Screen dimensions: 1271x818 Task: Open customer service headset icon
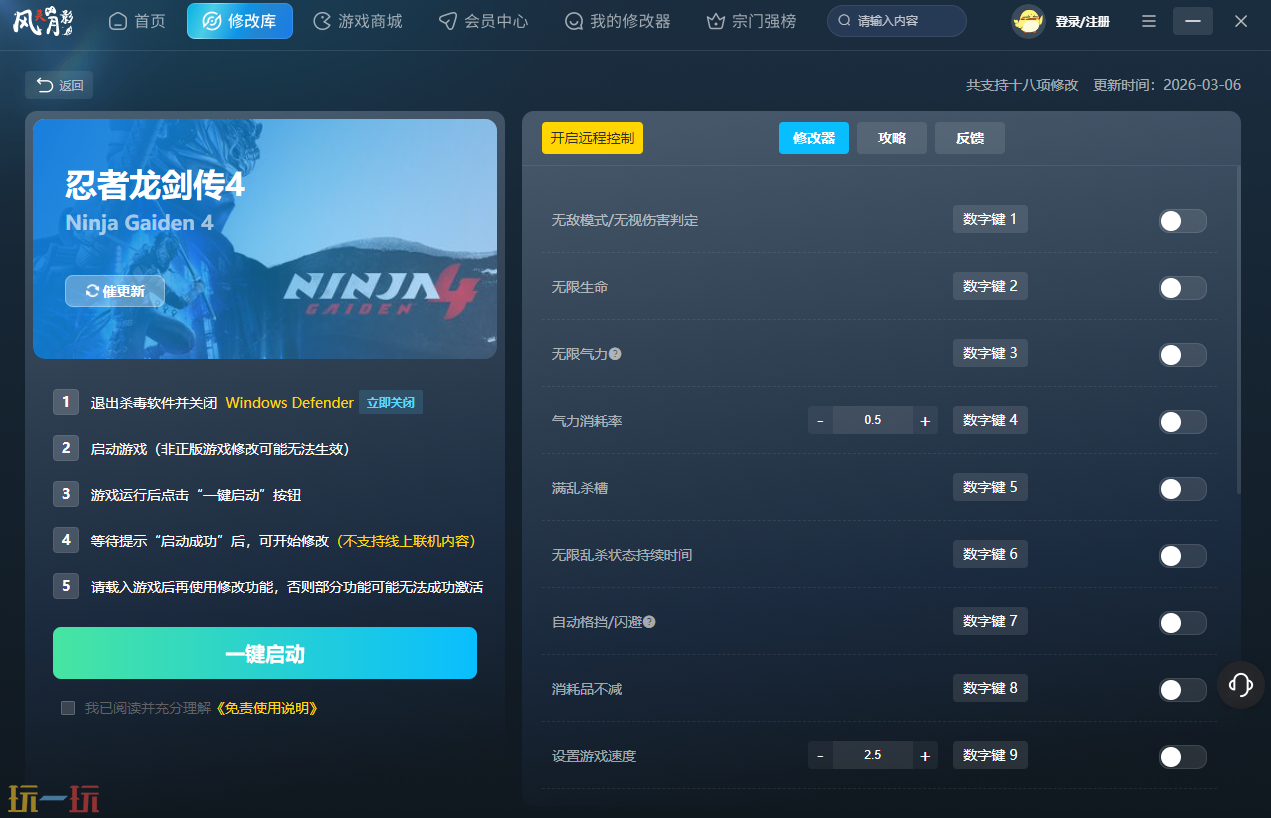click(1241, 685)
